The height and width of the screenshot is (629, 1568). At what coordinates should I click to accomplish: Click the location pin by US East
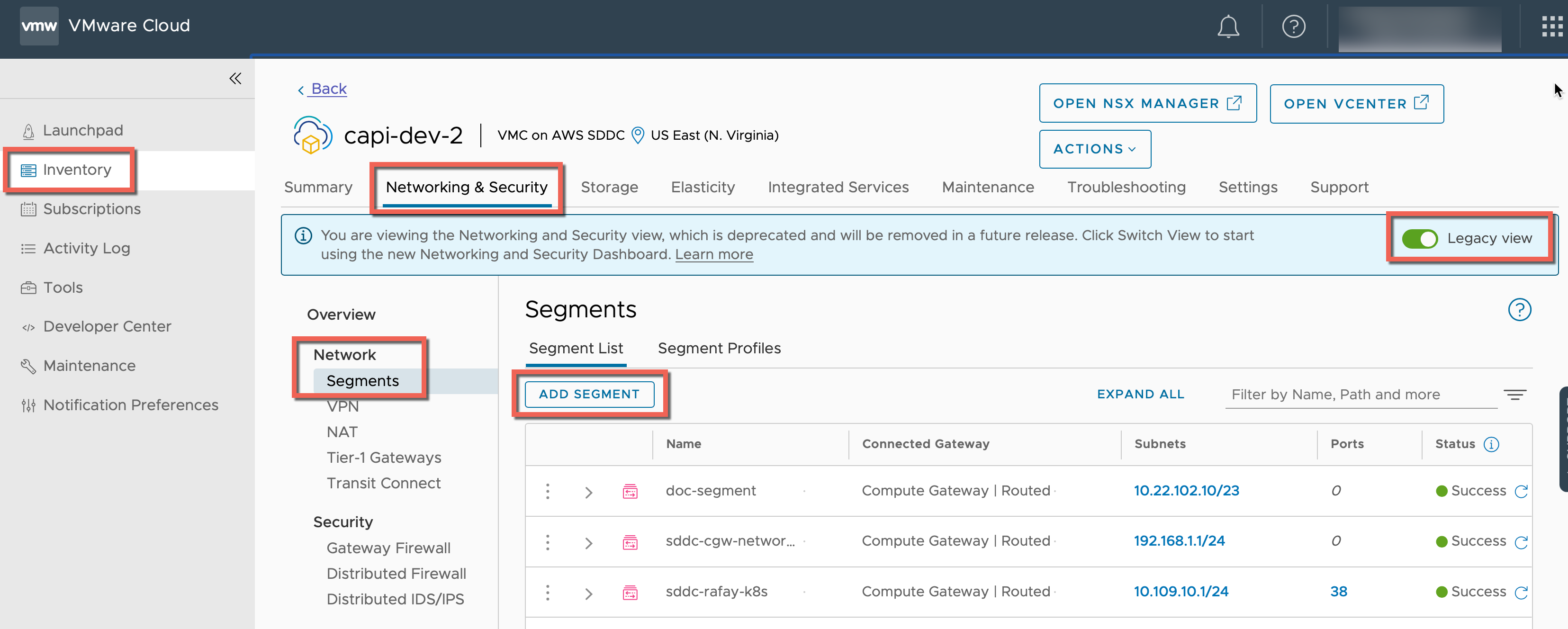click(x=637, y=135)
